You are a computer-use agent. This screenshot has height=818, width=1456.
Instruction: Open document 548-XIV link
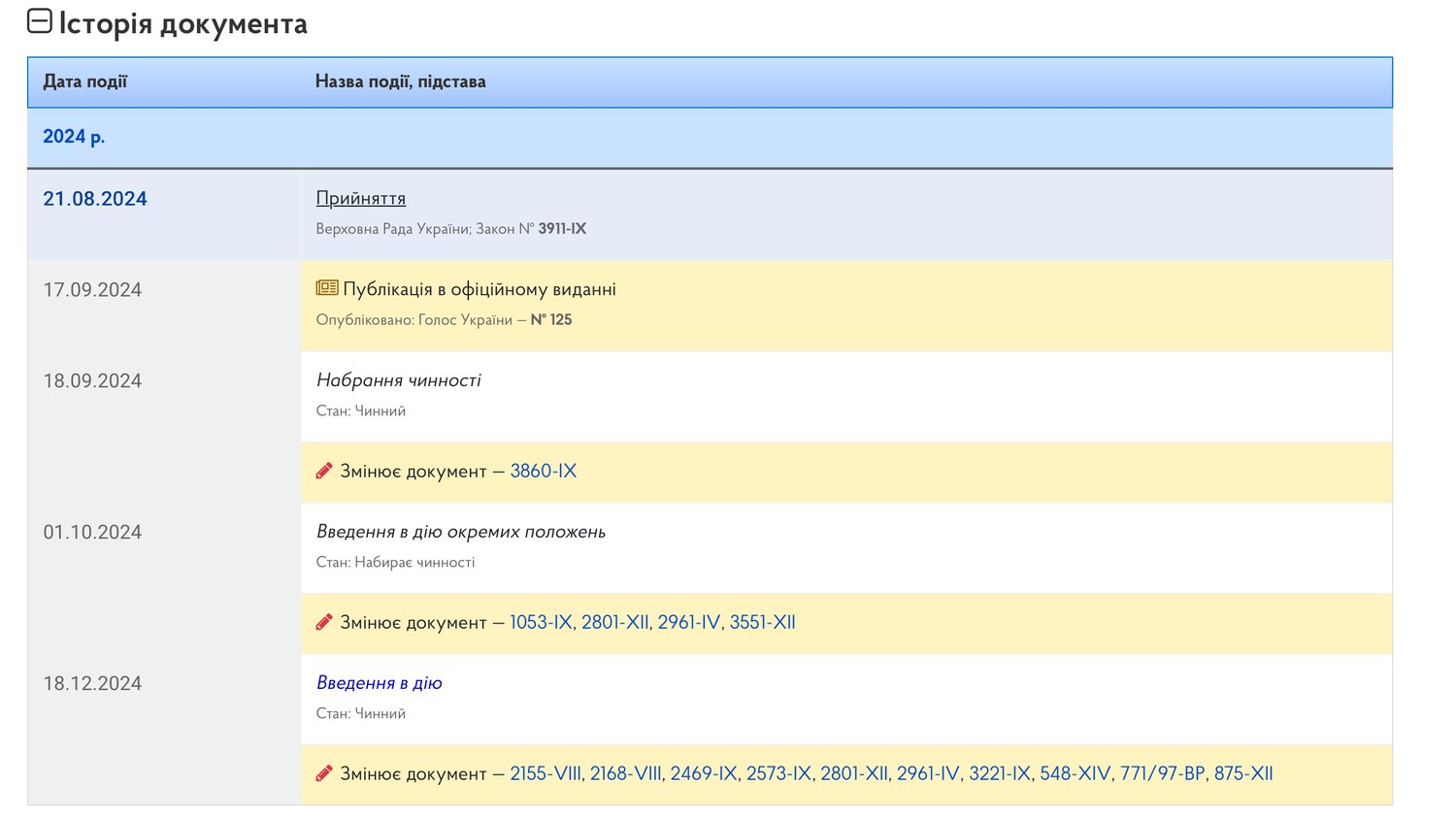[1075, 773]
